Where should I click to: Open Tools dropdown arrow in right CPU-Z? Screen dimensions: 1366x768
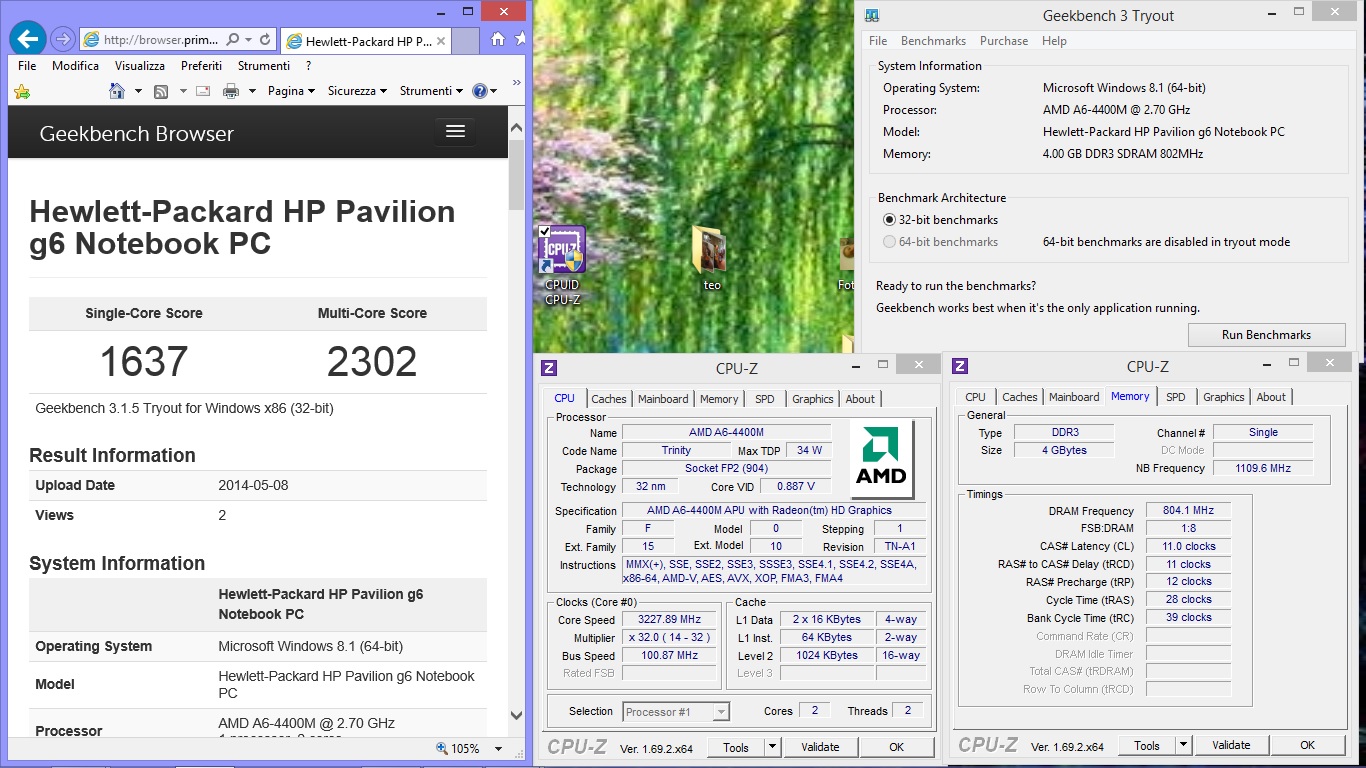[x=1183, y=745]
